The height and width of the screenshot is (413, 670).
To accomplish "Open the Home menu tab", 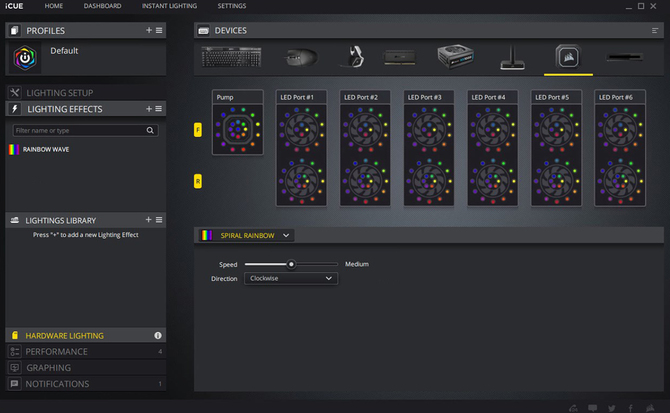I will coord(53,6).
